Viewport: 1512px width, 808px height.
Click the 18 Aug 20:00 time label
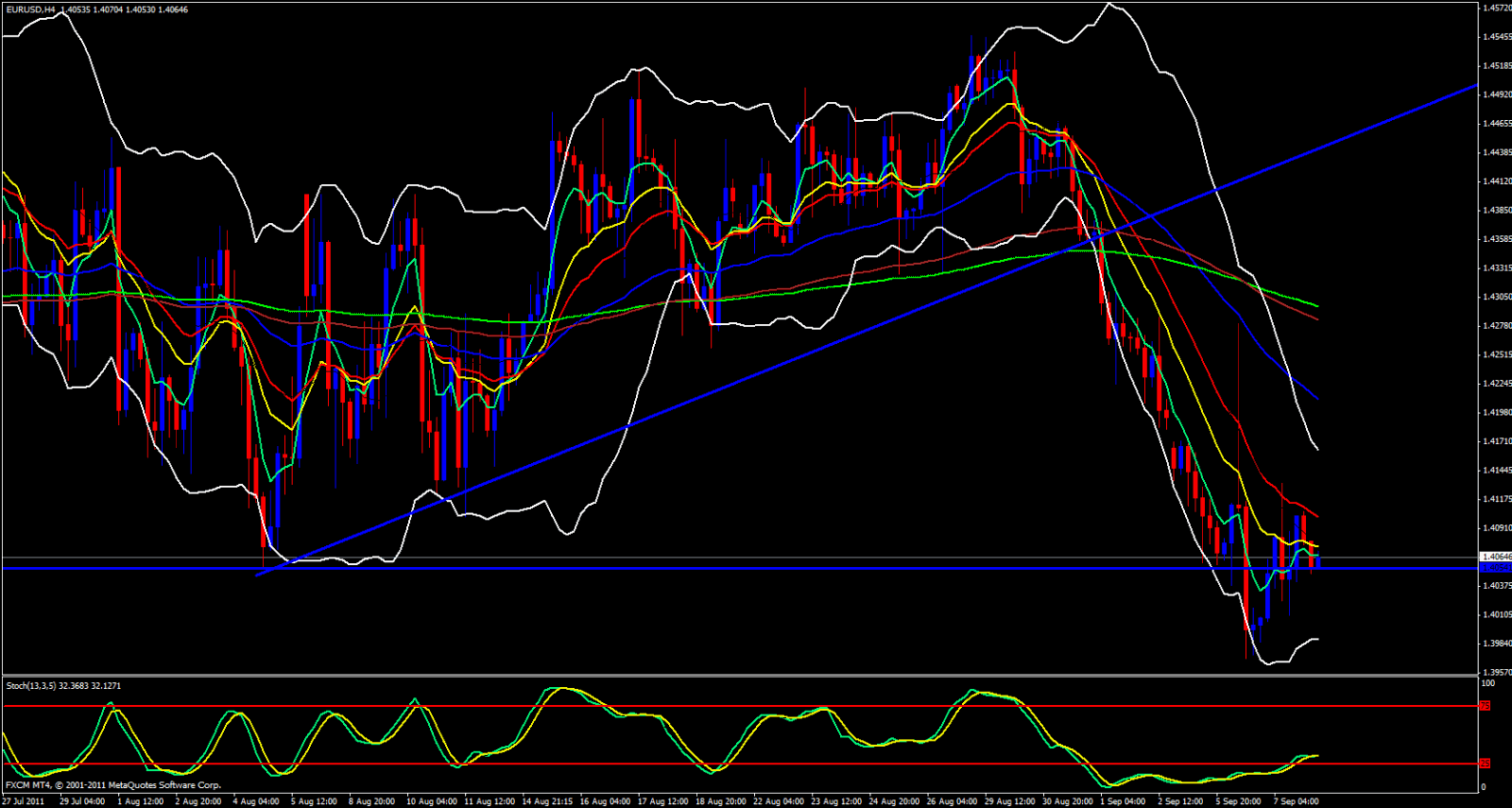721,801
